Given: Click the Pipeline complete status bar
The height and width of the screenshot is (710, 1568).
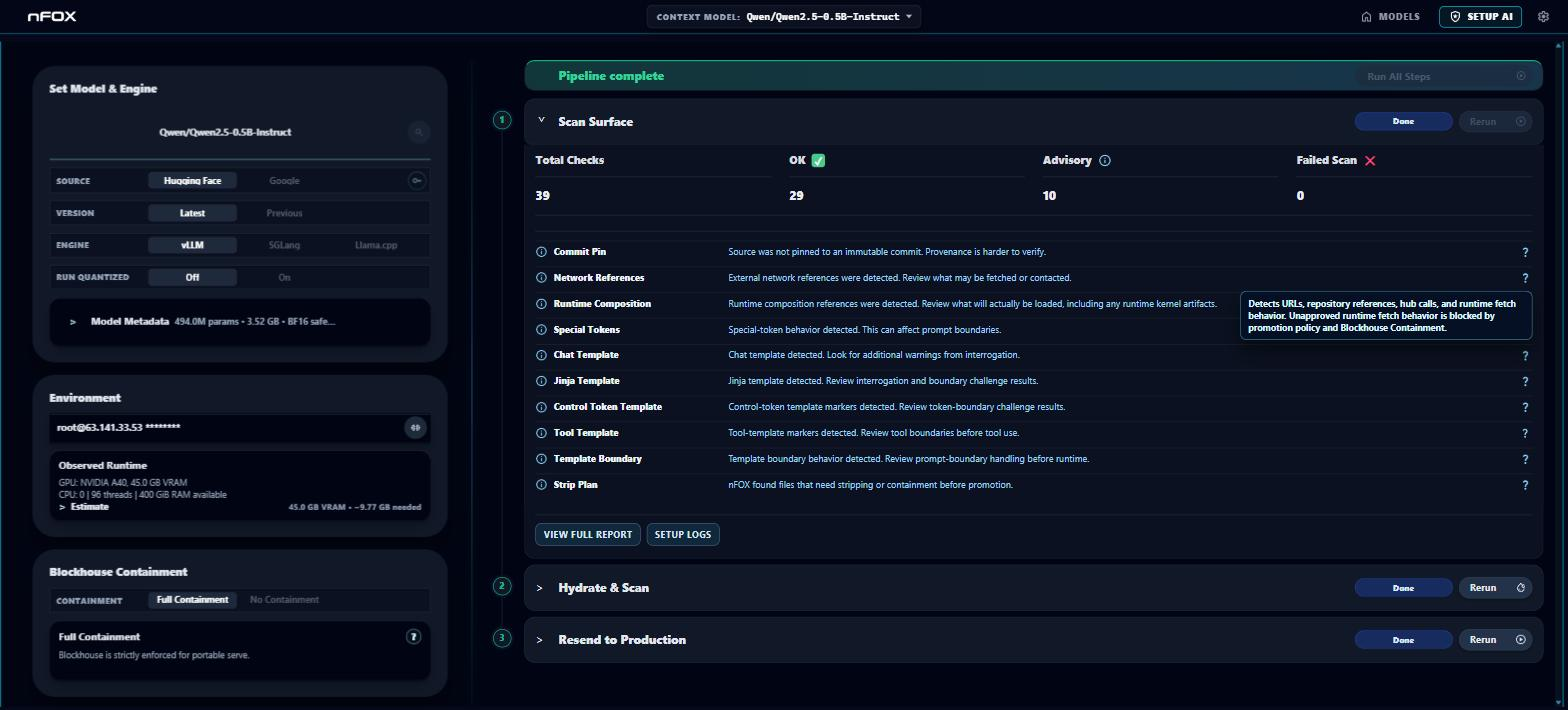Looking at the screenshot, I should point(1033,76).
